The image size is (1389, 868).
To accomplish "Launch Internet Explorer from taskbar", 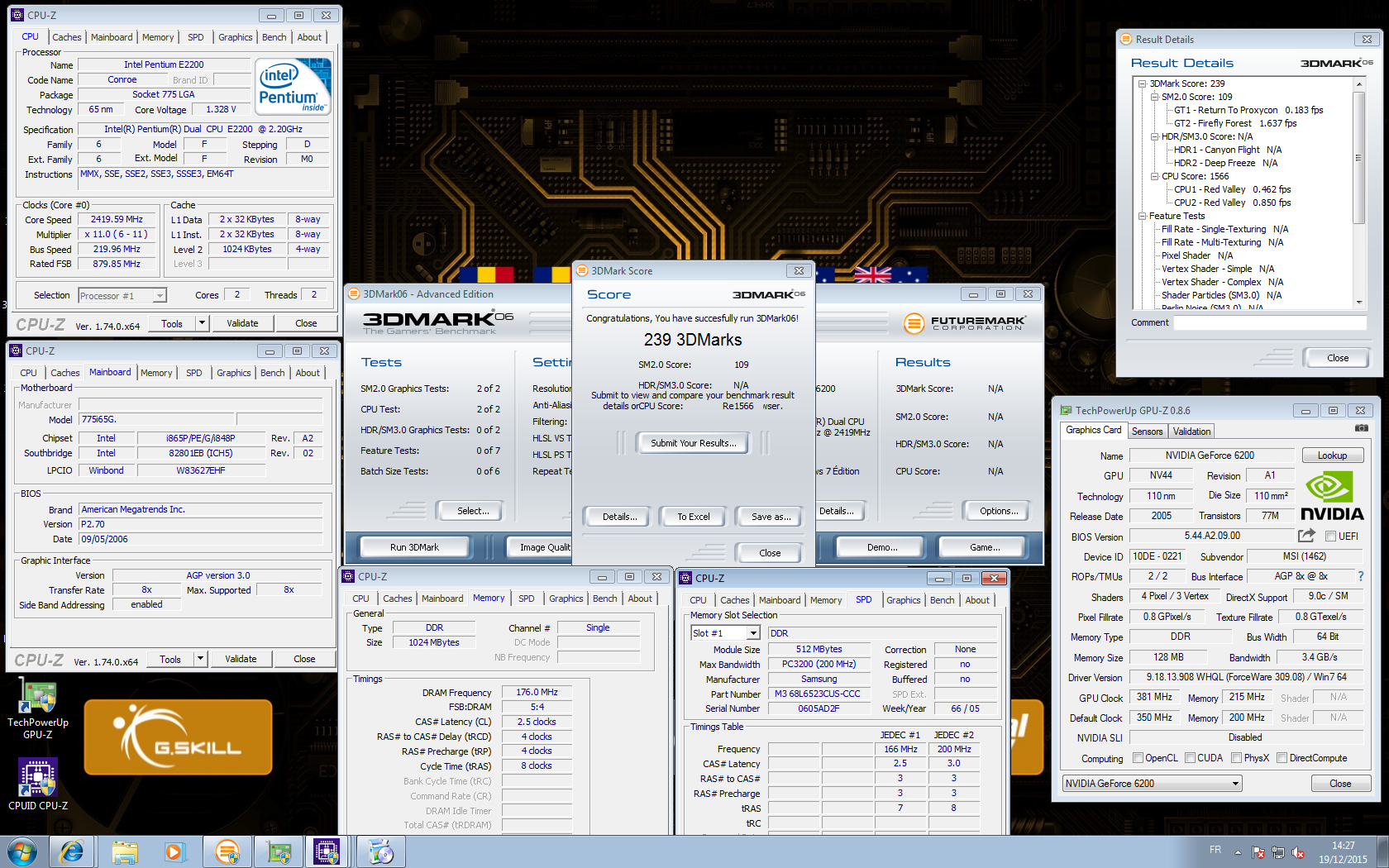I will (71, 851).
